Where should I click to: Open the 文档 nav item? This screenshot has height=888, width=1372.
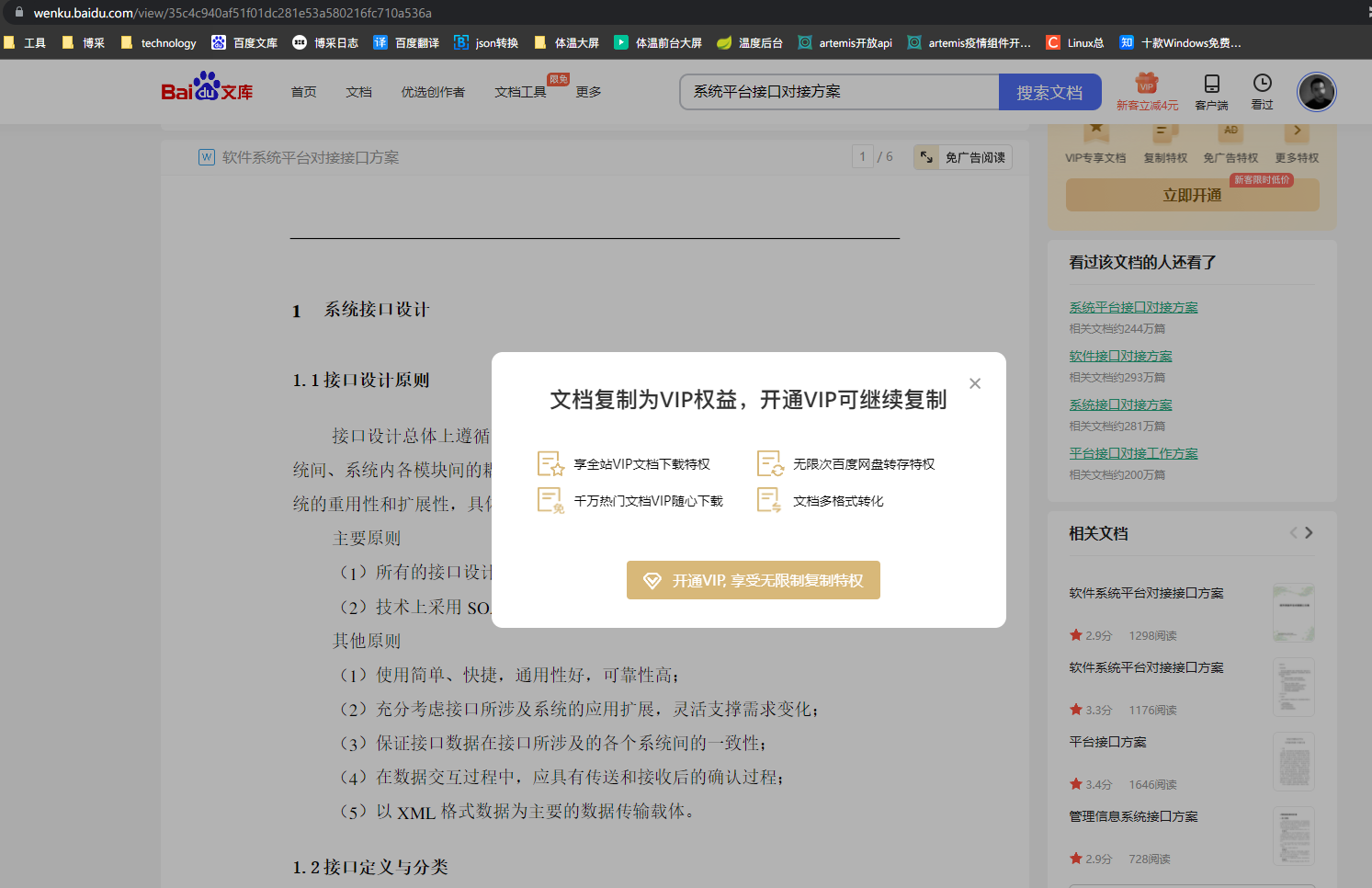358,92
